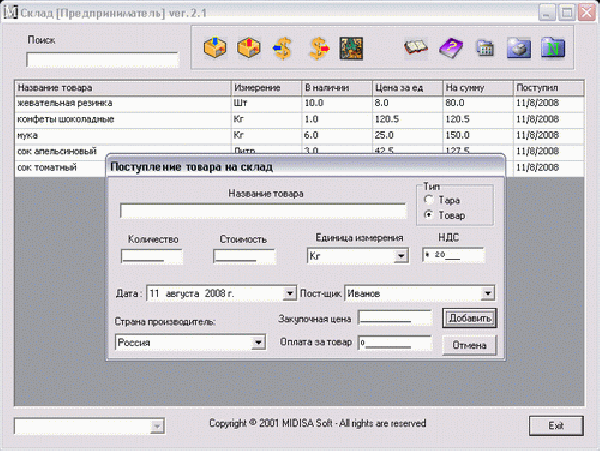600x451 pixels.
Task: Click the Поиск search field
Action: pos(102,60)
